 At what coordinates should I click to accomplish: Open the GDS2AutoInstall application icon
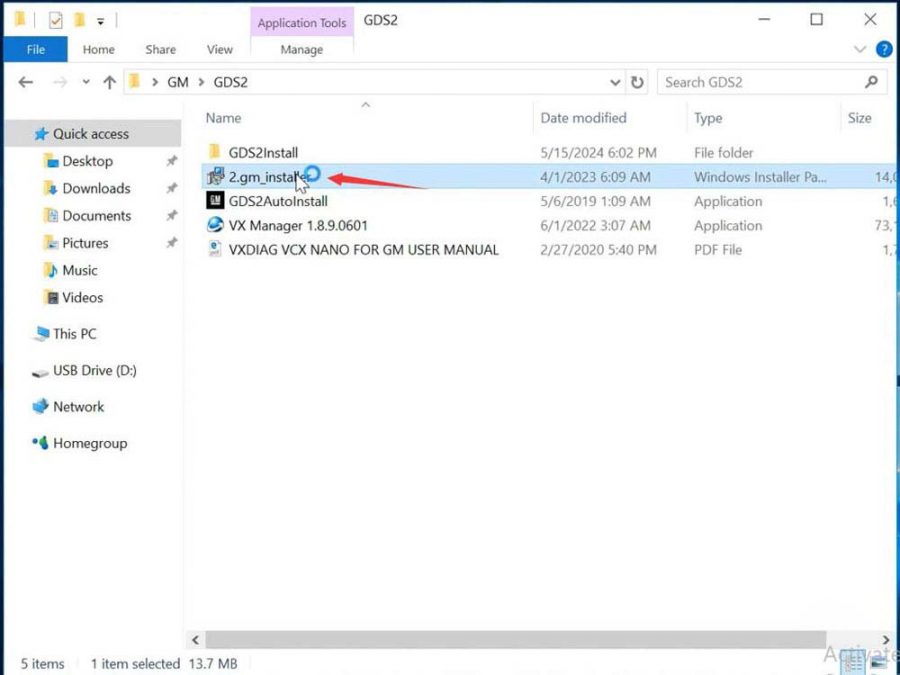click(217, 201)
